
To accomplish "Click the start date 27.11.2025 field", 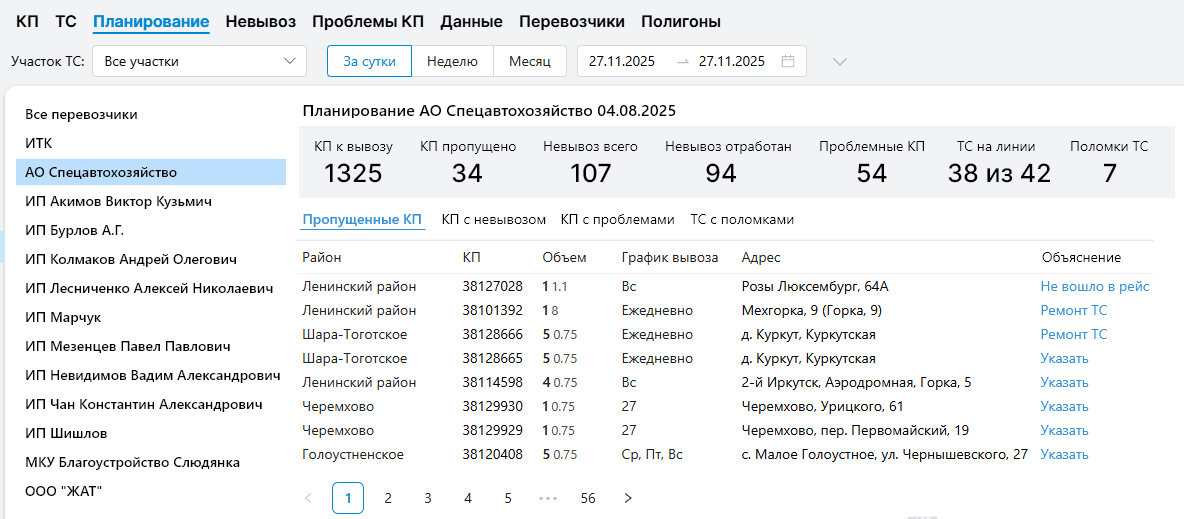I will (622, 61).
